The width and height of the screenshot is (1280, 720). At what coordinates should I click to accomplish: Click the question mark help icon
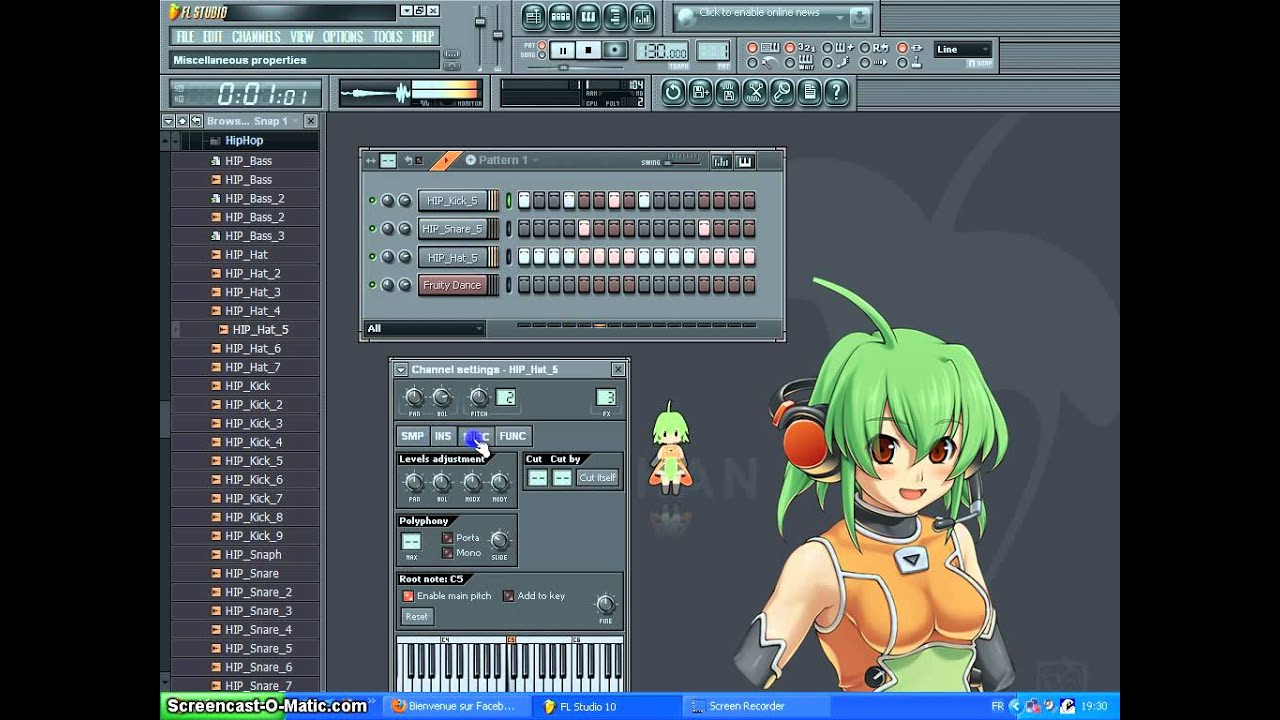[x=837, y=93]
